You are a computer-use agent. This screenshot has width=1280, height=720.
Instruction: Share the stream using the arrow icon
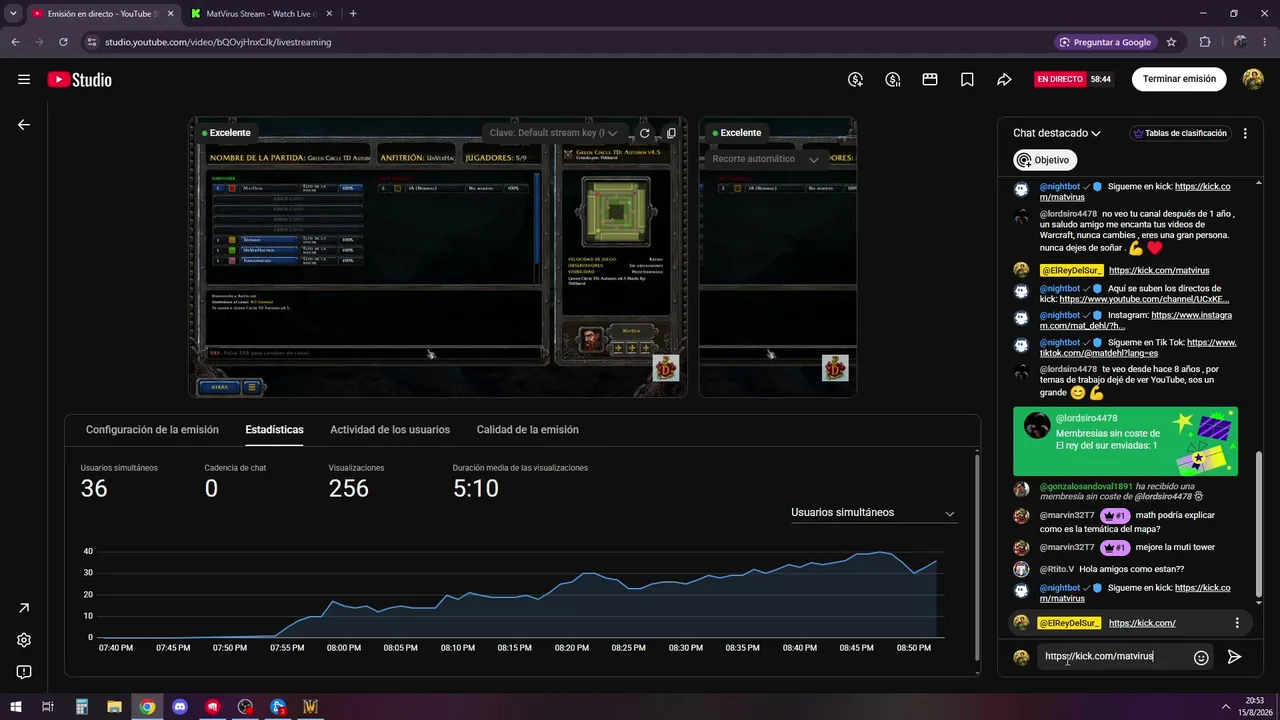[x=1005, y=79]
